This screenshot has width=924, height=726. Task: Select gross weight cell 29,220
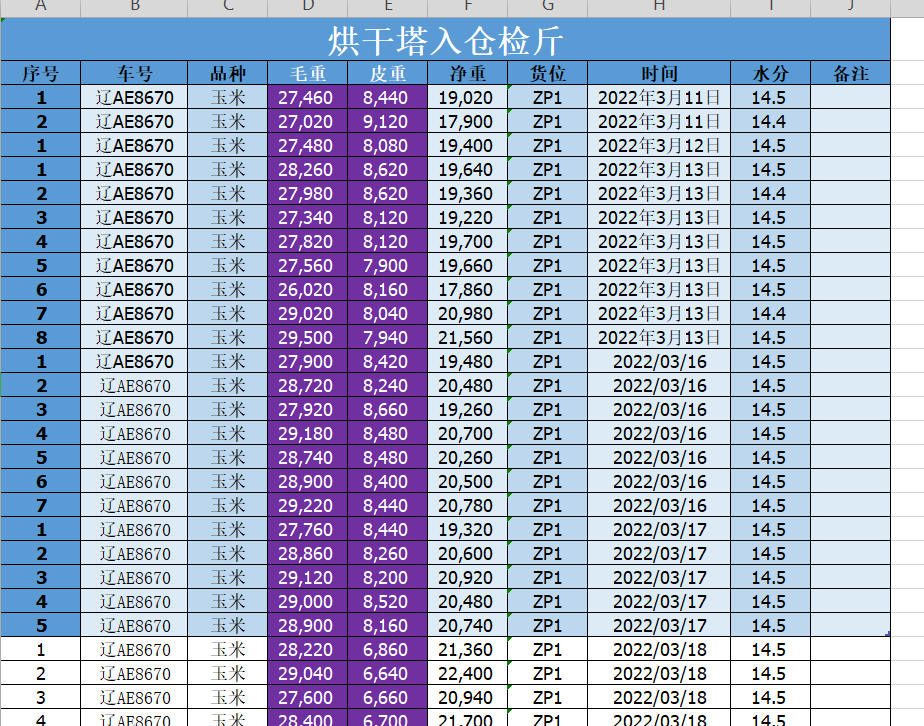point(308,506)
